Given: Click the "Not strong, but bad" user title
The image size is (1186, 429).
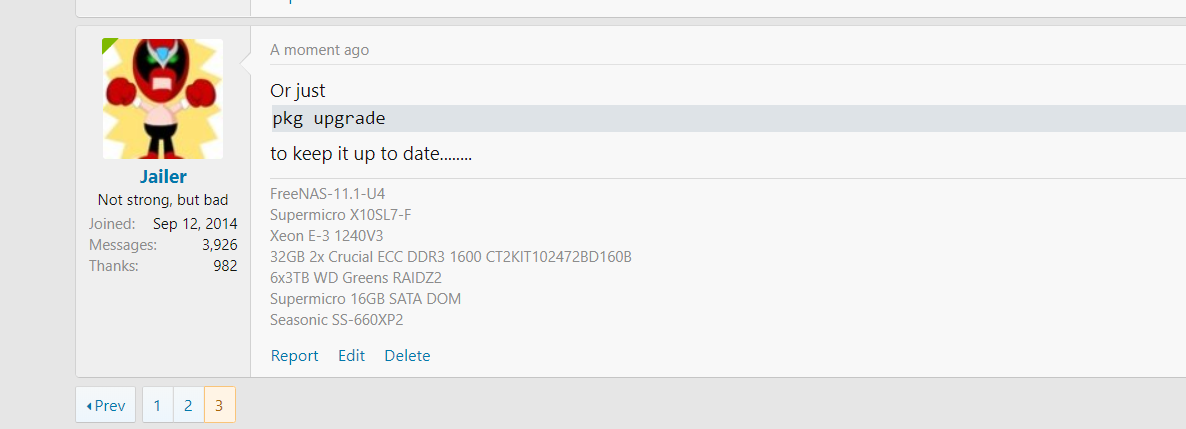Looking at the screenshot, I should click(163, 200).
